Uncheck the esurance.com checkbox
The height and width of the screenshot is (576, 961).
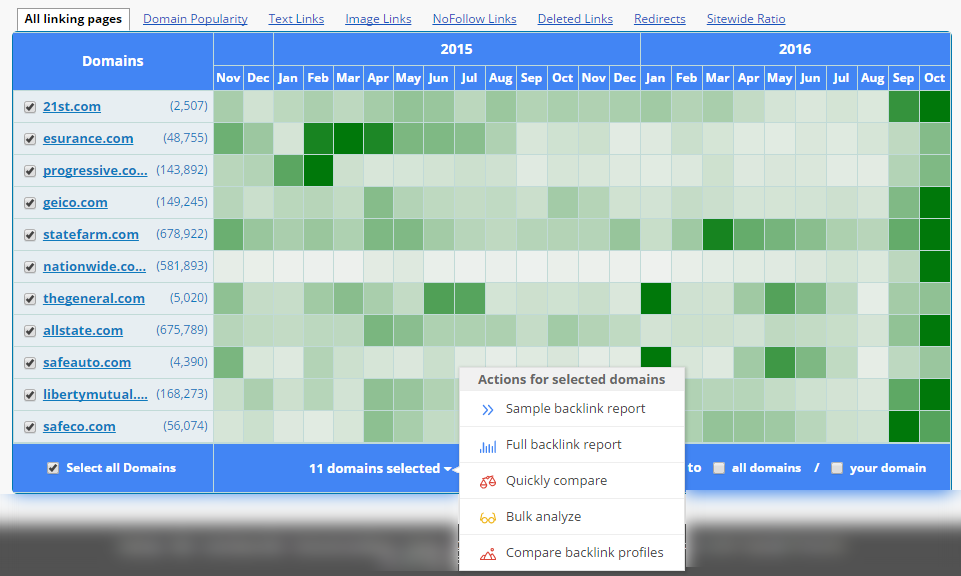click(x=29, y=139)
